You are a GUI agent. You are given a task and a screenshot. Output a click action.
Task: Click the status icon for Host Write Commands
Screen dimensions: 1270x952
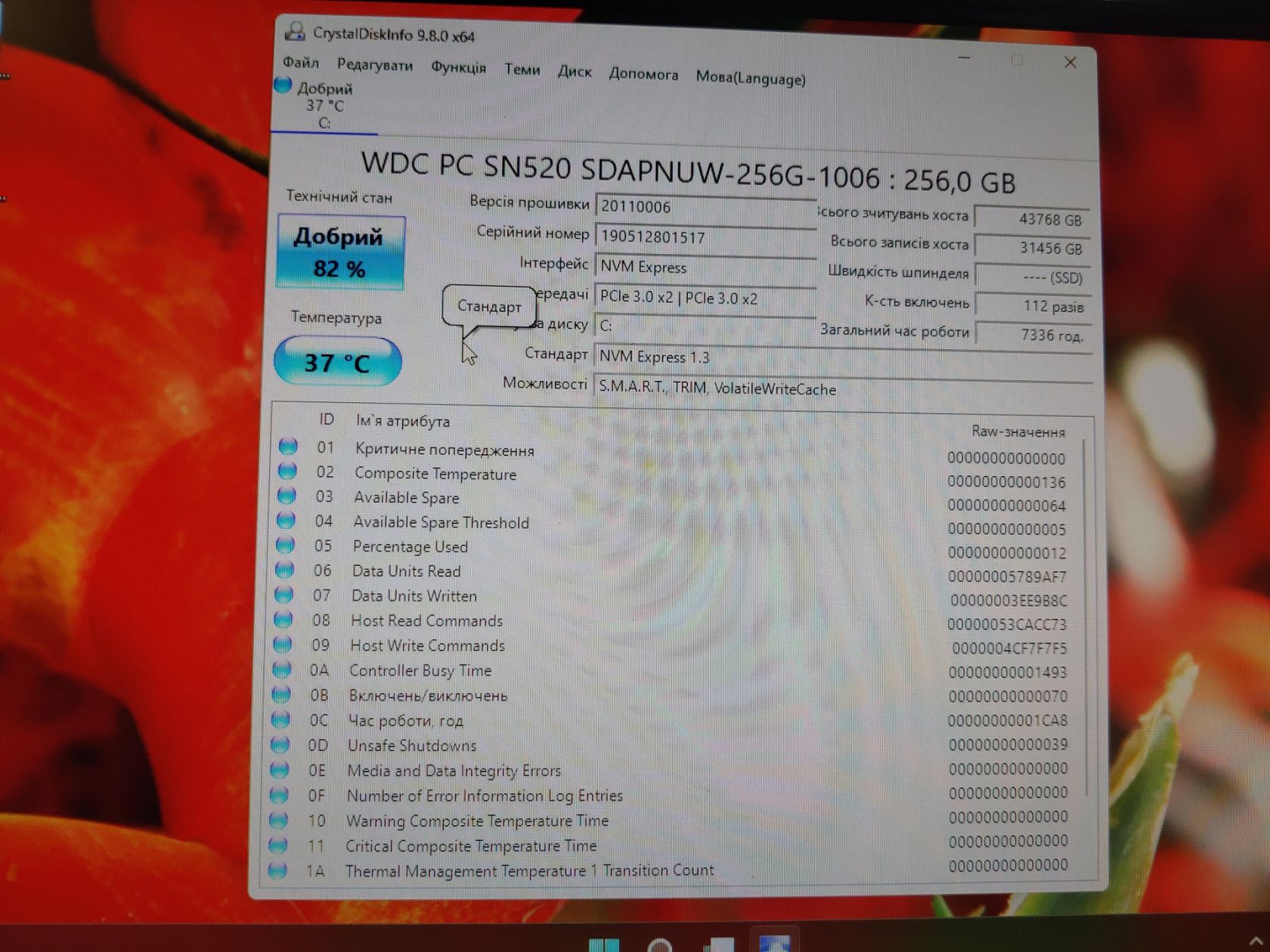coord(282,644)
